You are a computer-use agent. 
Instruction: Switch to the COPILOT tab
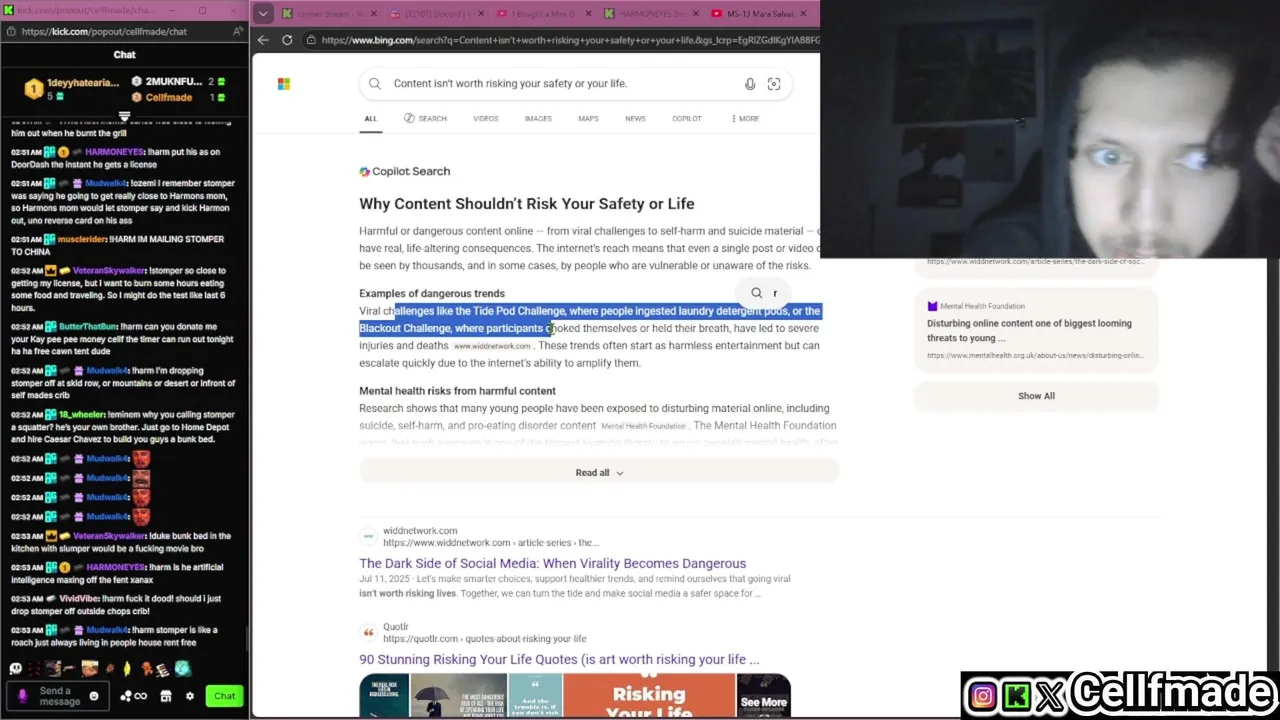click(x=687, y=119)
